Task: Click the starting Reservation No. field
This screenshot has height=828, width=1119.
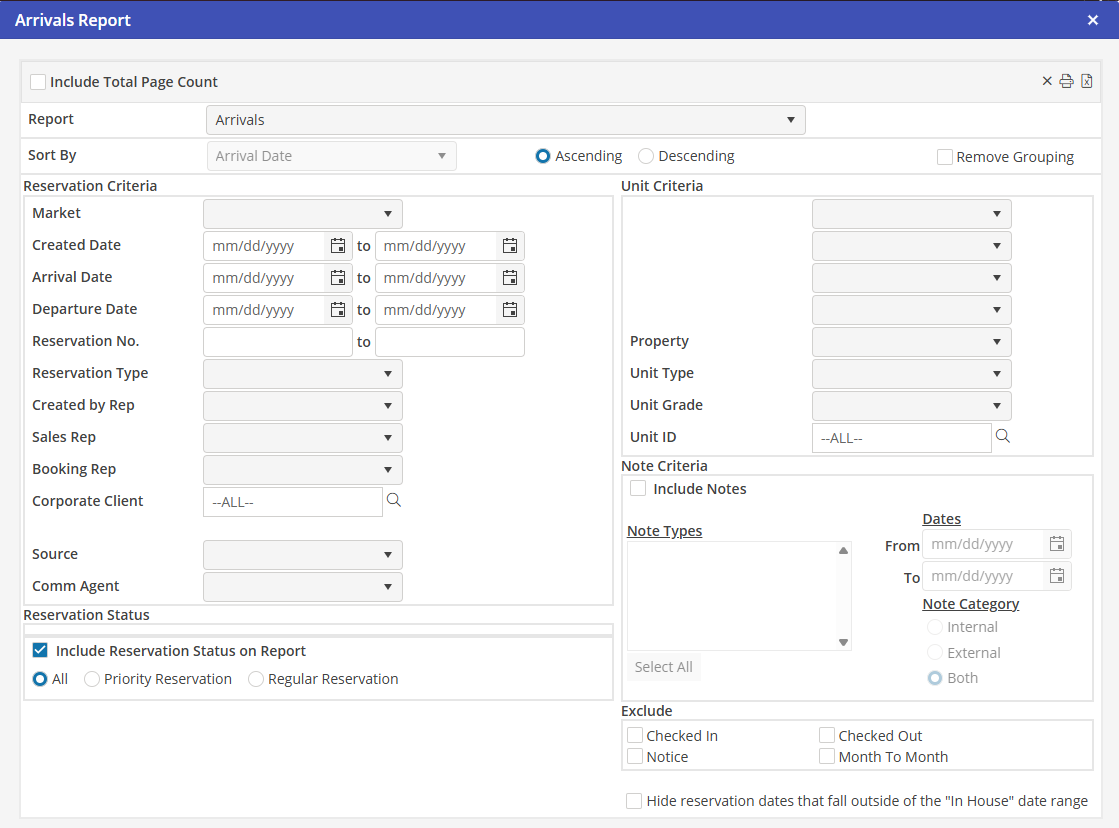Action: click(x=278, y=342)
